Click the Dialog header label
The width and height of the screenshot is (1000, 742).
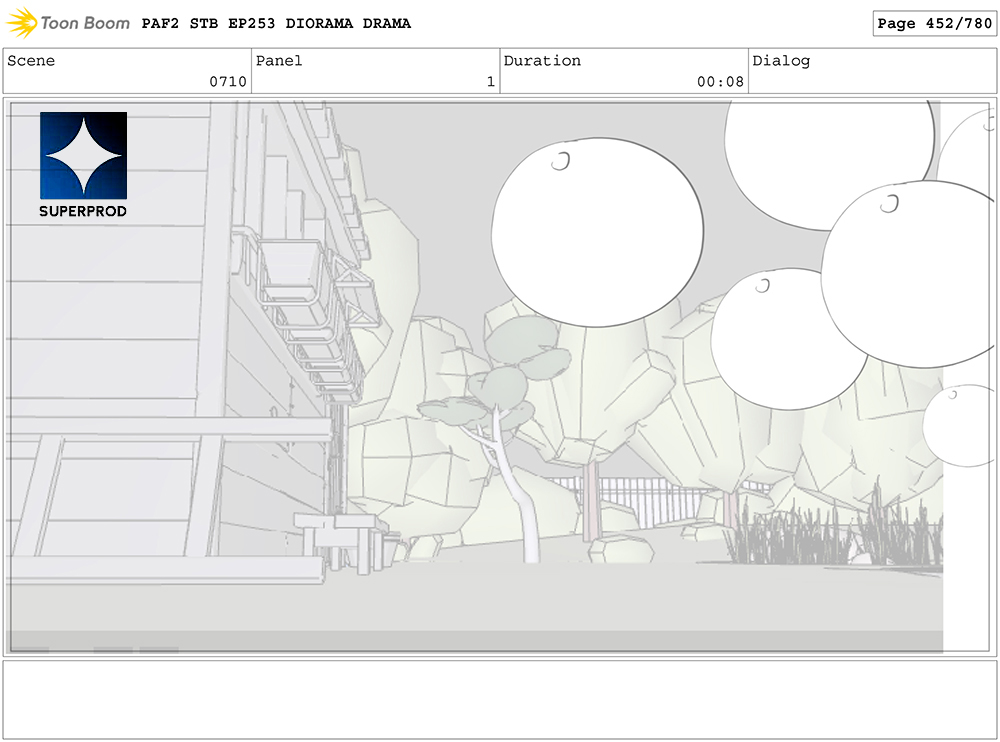tap(781, 61)
